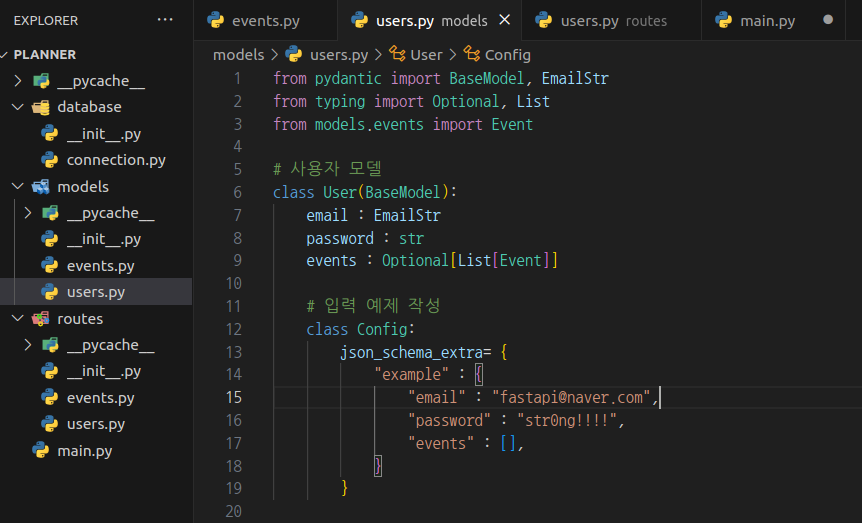Click line number 6 in gutter
Image resolution: width=862 pixels, height=523 pixels.
[x=237, y=192]
